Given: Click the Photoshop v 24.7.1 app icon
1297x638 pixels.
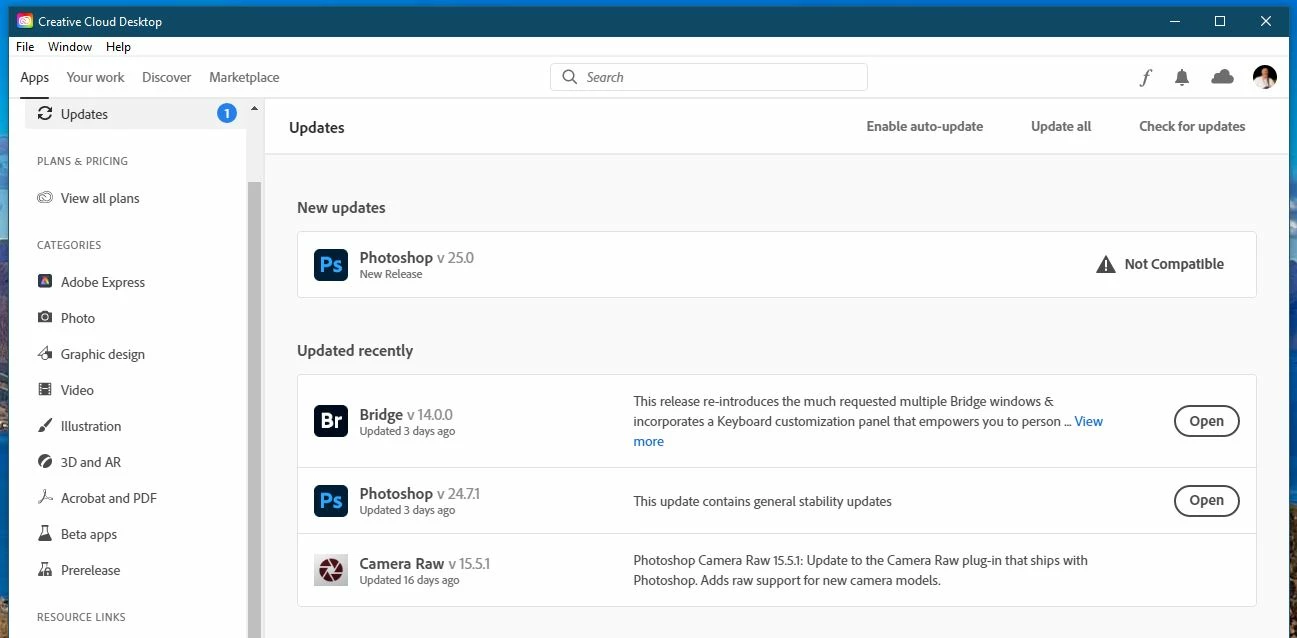Looking at the screenshot, I should click(x=331, y=501).
